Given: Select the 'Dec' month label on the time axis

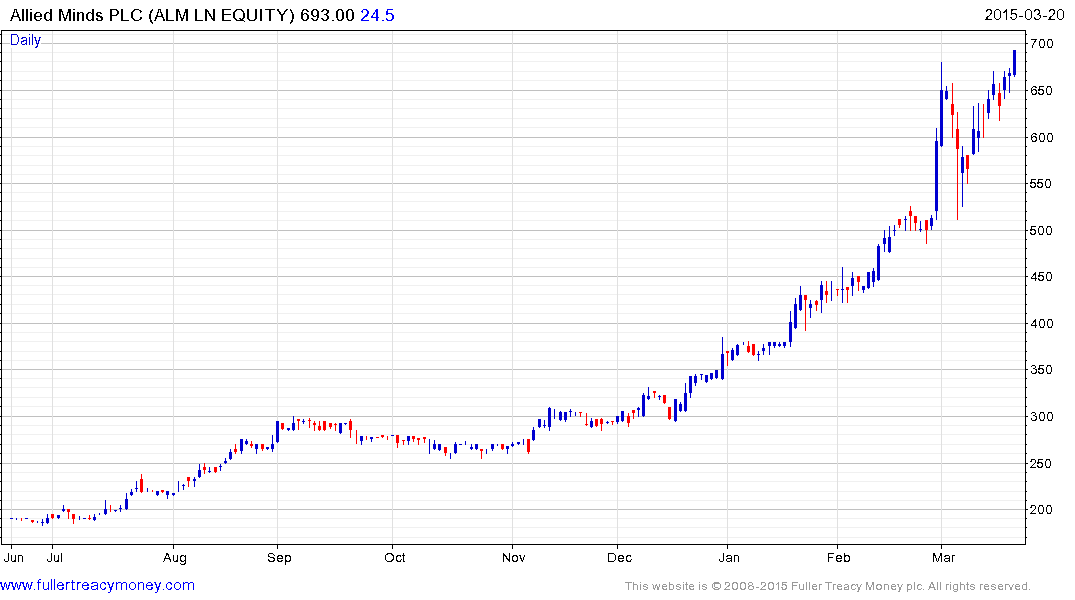Looking at the screenshot, I should (x=619, y=557).
